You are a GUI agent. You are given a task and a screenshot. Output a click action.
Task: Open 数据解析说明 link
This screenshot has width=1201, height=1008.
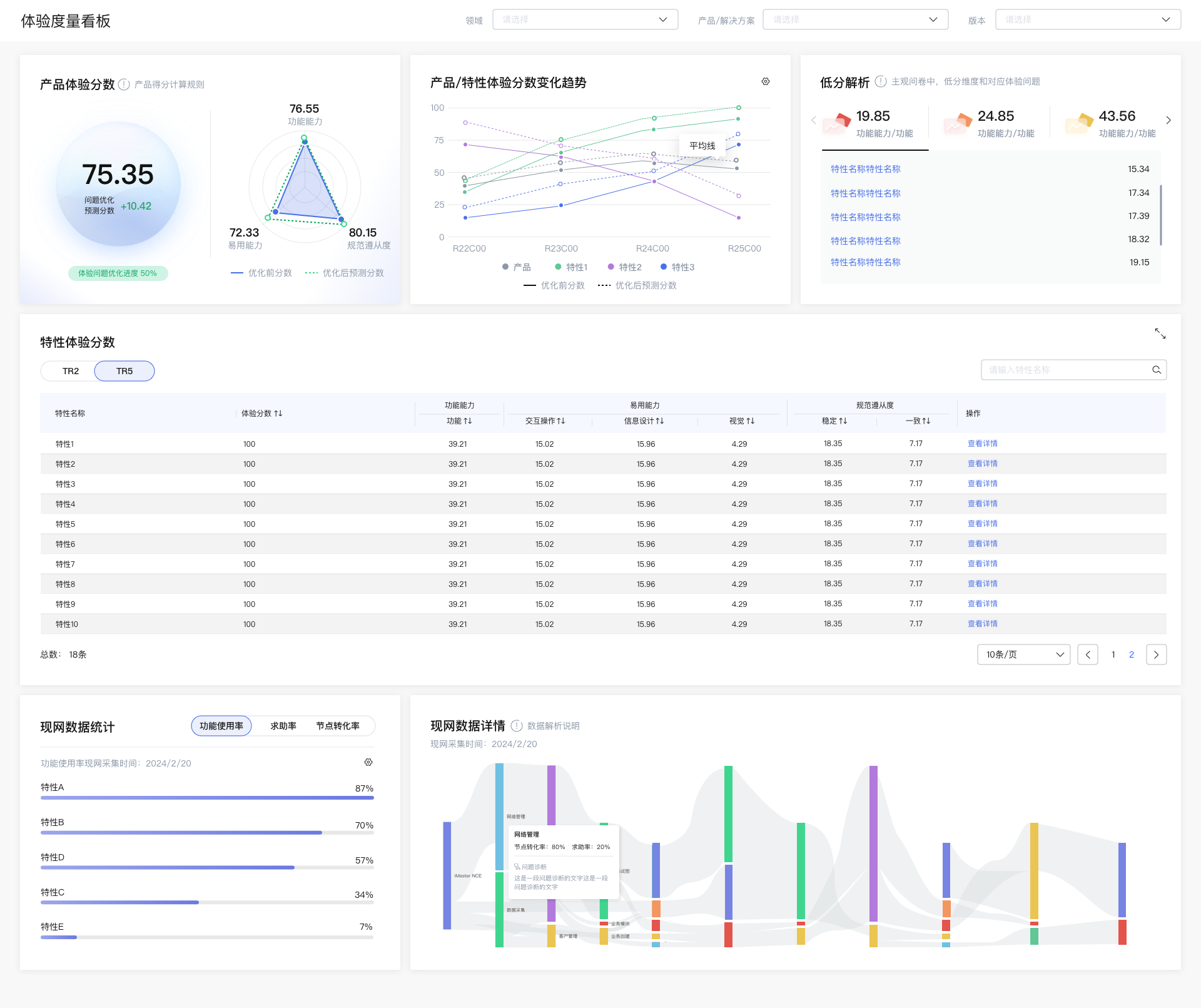pyautogui.click(x=554, y=726)
